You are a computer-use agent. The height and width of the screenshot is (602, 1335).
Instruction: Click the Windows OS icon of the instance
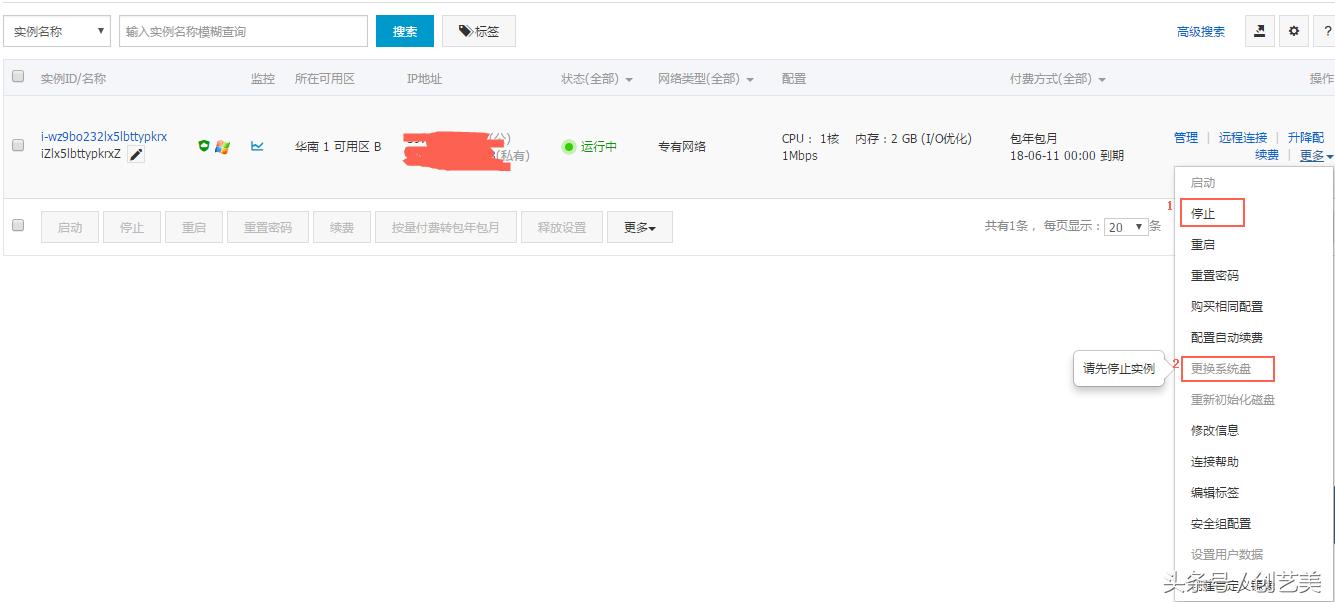click(222, 147)
